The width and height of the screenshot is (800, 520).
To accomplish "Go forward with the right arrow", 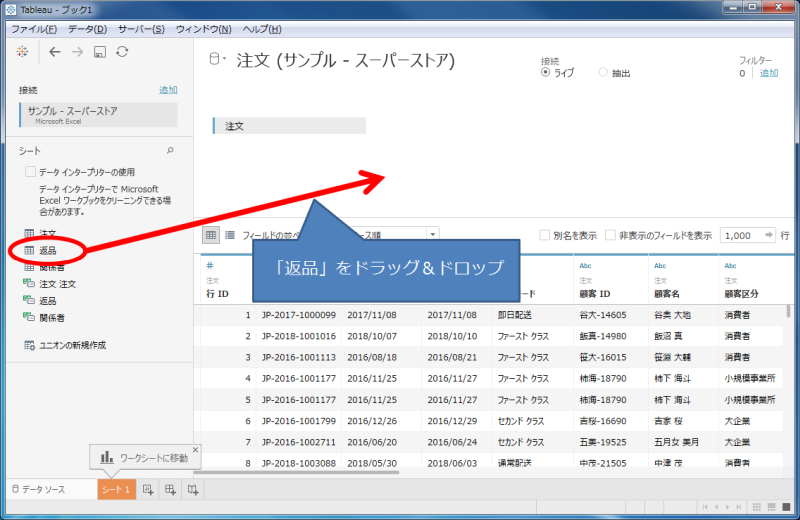I will 77,52.
